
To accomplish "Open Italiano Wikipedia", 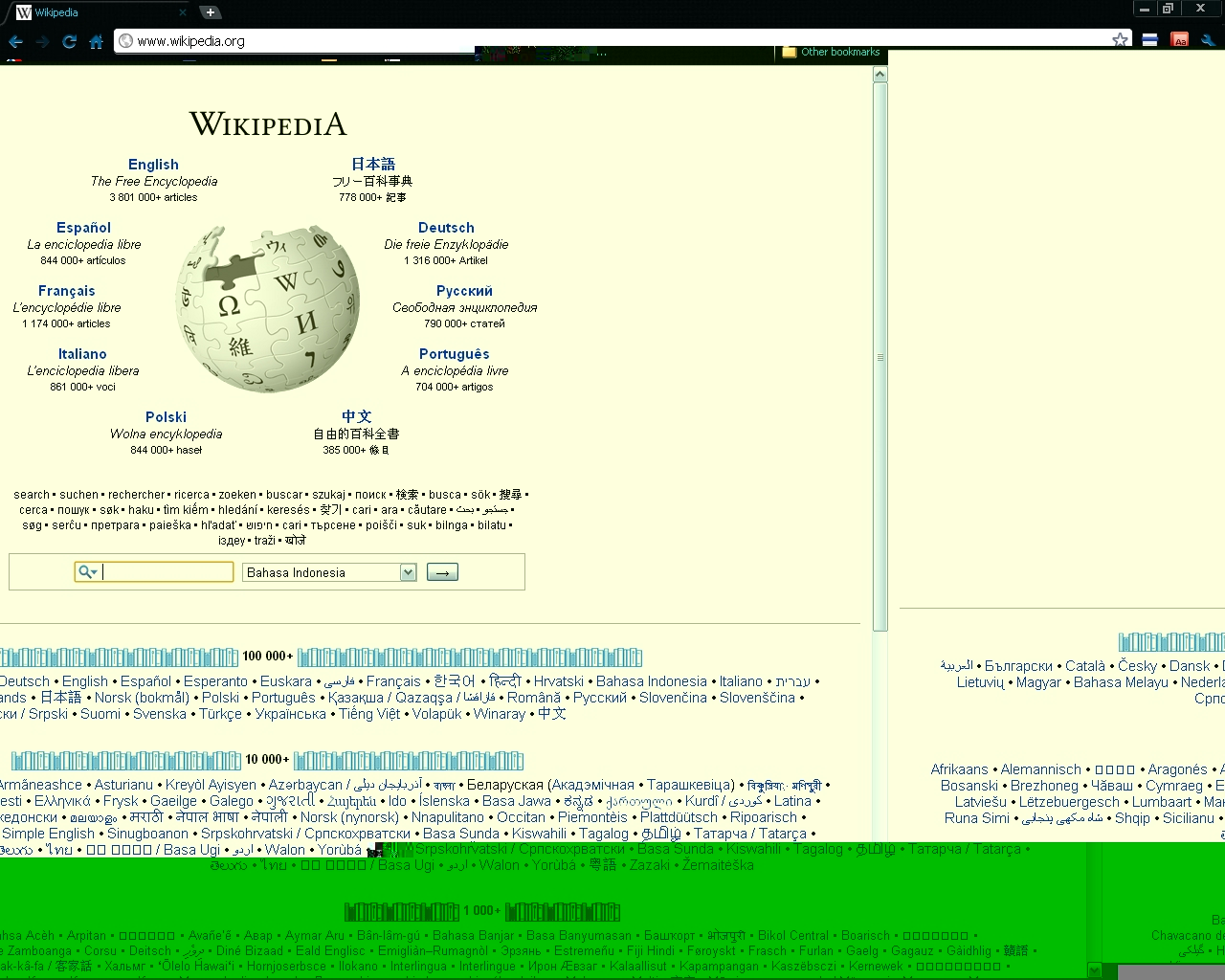I will coord(82,354).
